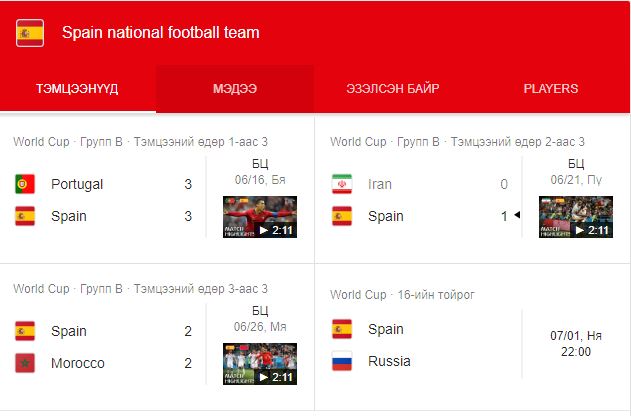Click Morocco's flag icon
631x416 pixels.
26,363
